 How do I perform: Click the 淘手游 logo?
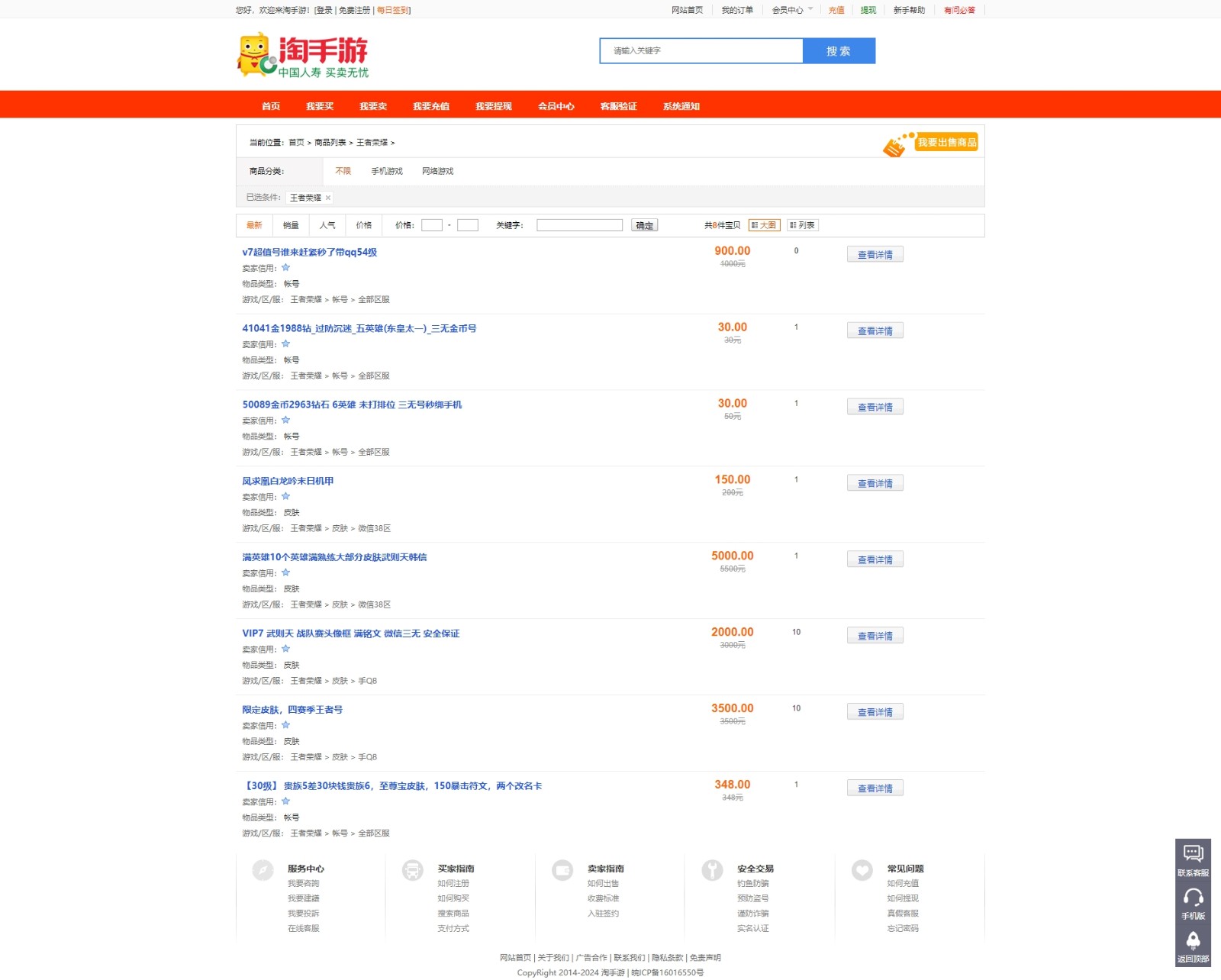click(303, 55)
